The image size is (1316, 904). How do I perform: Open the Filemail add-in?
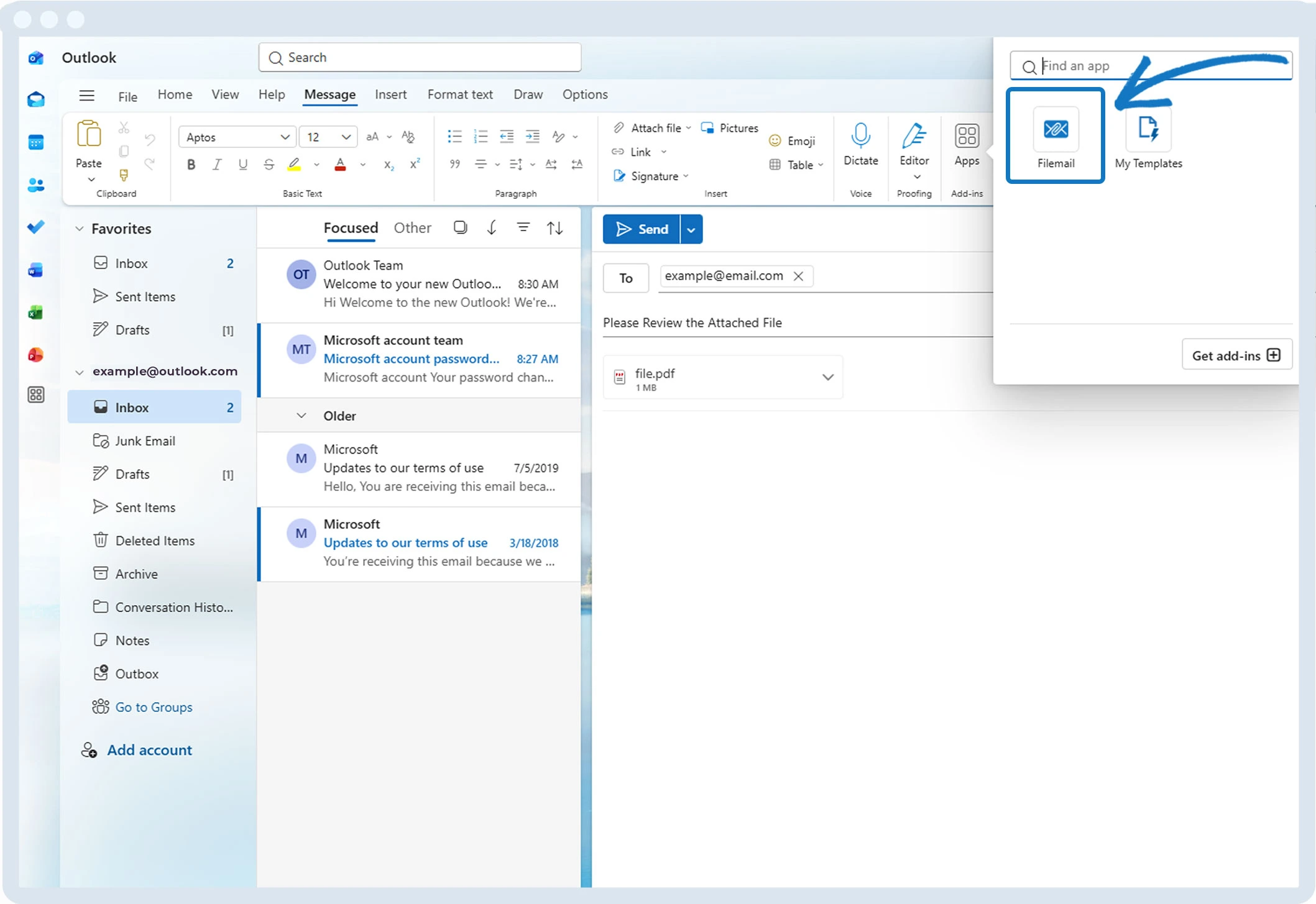(1055, 137)
